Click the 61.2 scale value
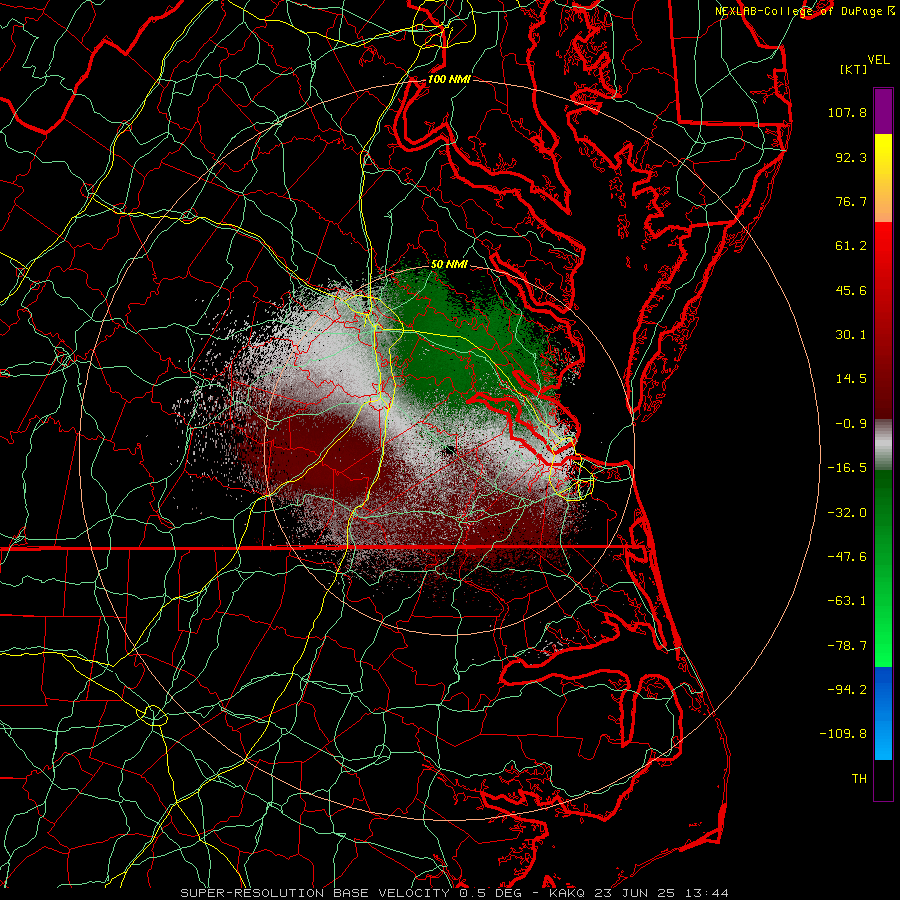The image size is (900, 900). coord(851,246)
